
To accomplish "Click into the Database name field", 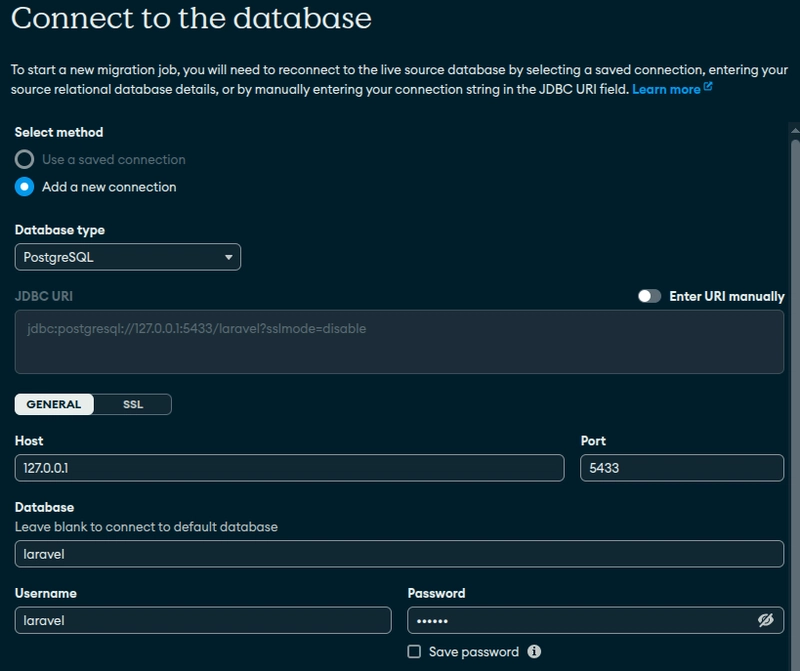I will point(399,553).
